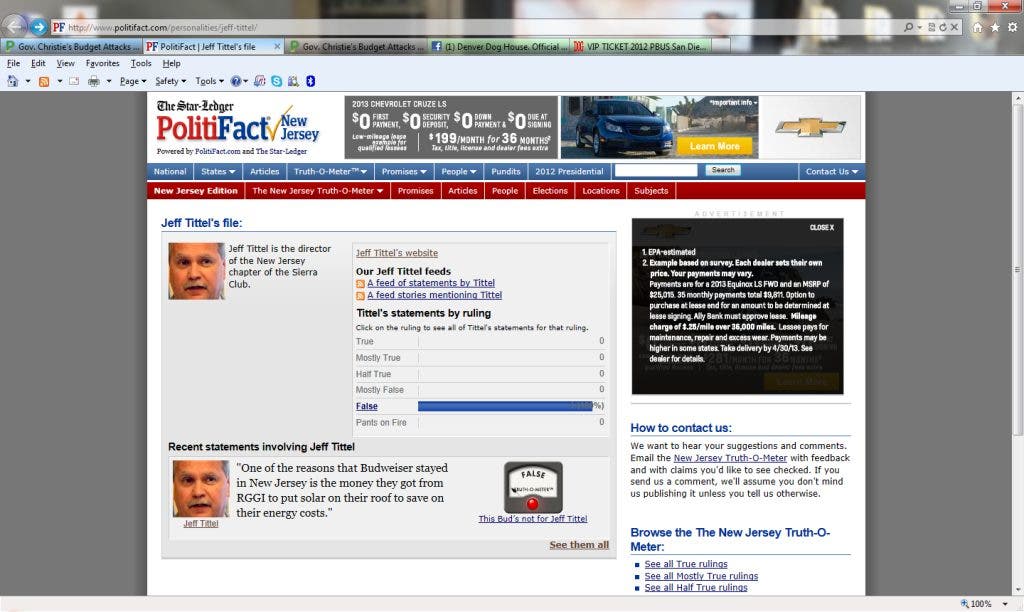Click the Read Mail icon in command bar
Screen dimensions: 1024x612
74,81
